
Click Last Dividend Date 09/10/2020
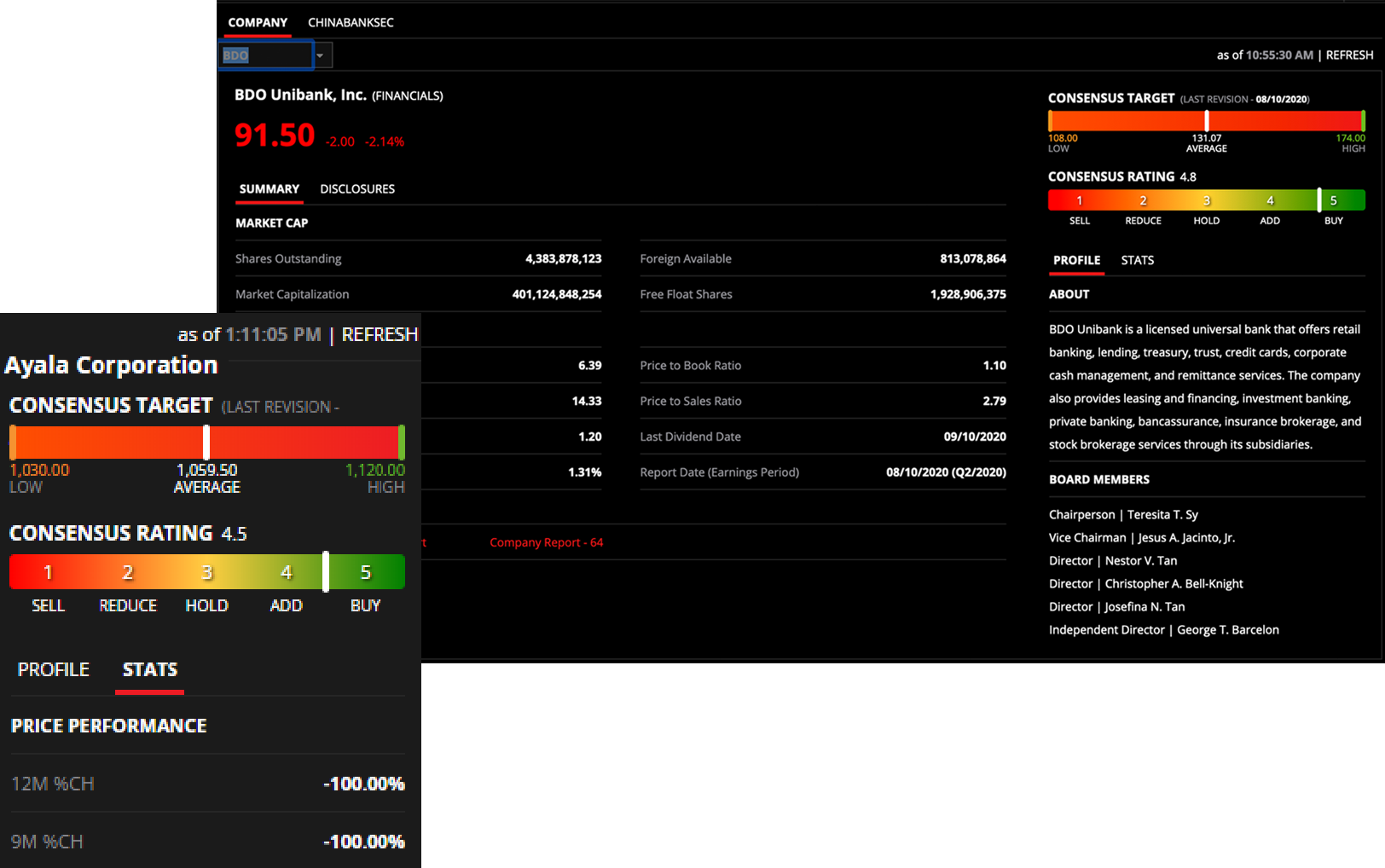[975, 437]
